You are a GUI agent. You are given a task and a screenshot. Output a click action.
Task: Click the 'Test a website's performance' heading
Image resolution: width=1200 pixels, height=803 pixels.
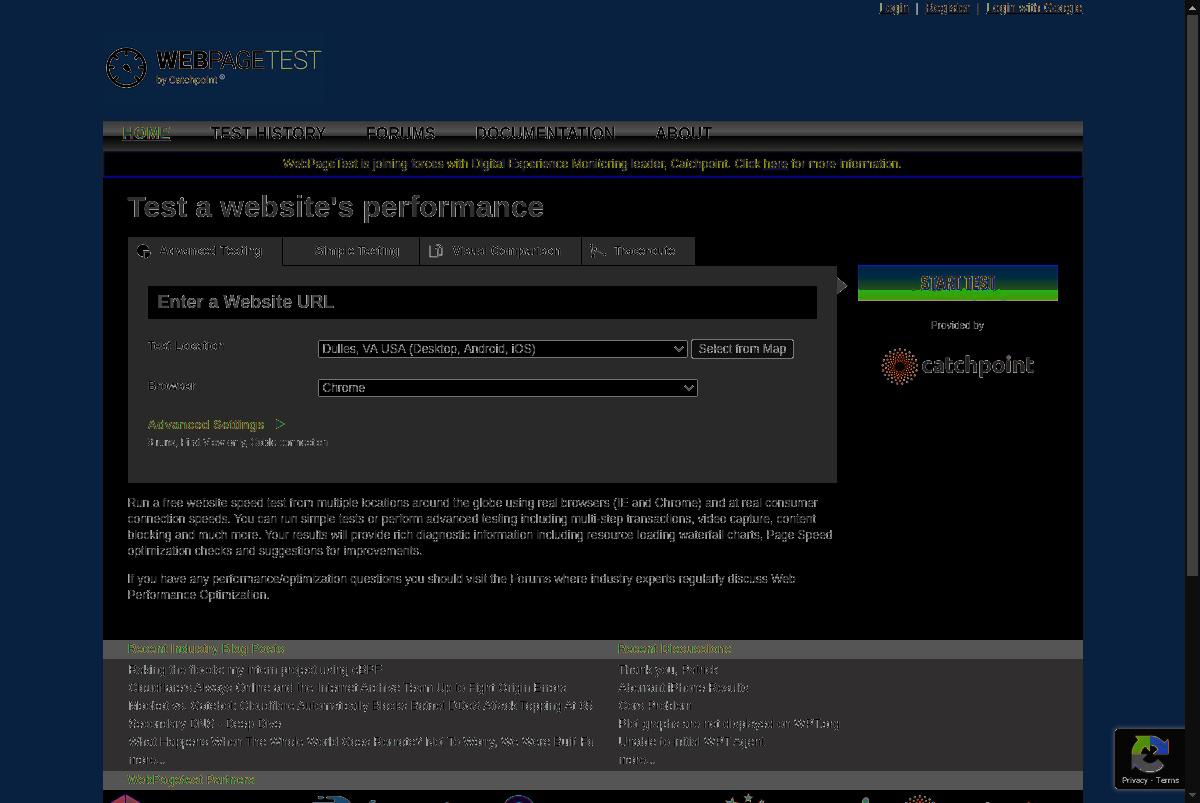click(336, 207)
